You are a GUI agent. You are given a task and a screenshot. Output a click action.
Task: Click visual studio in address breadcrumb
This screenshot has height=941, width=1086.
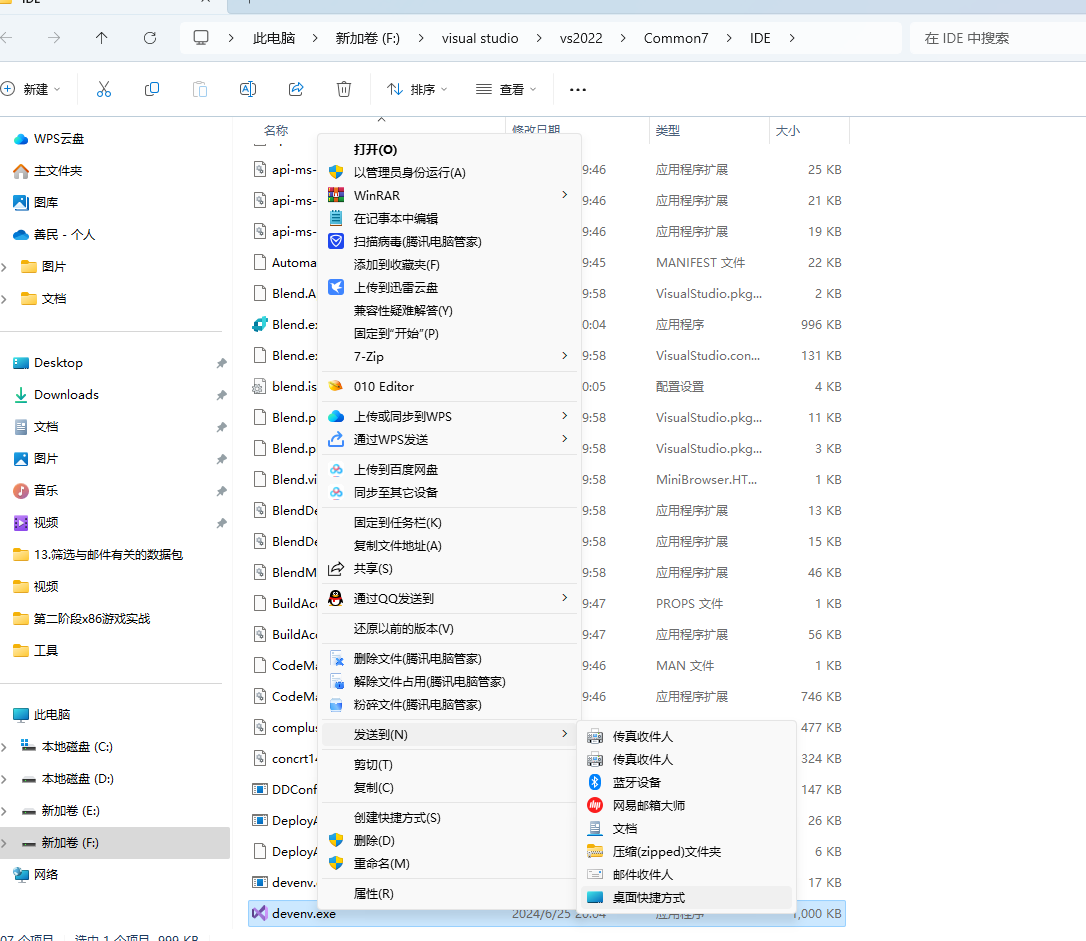click(480, 38)
